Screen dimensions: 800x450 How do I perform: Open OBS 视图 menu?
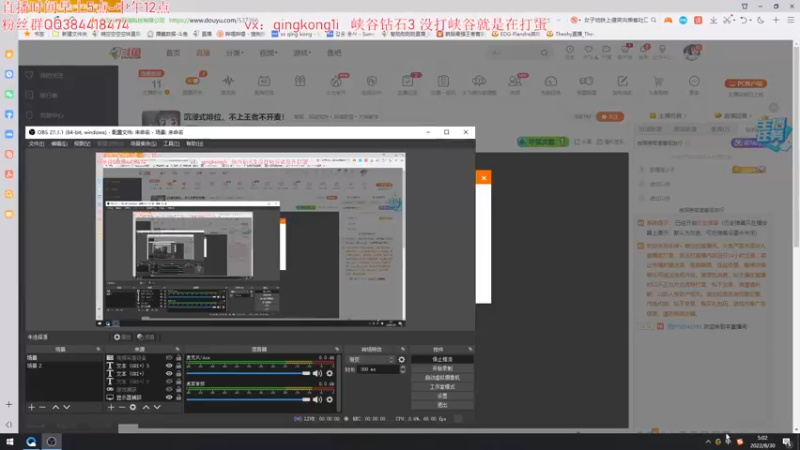pos(82,144)
